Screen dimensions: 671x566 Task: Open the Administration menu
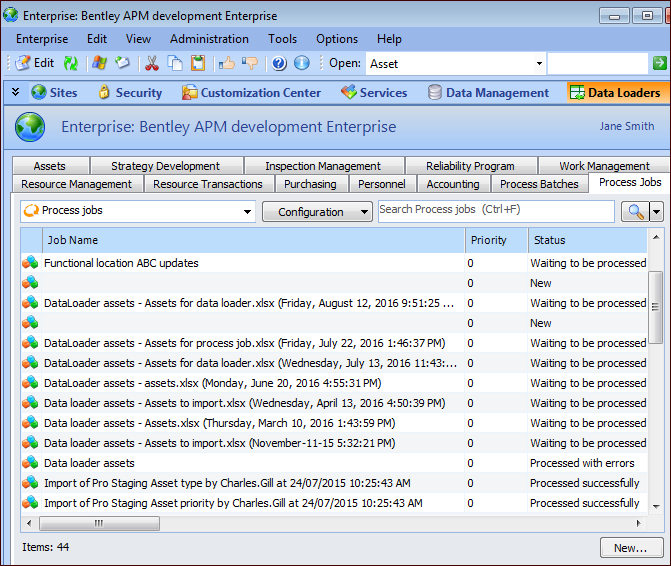click(x=209, y=39)
